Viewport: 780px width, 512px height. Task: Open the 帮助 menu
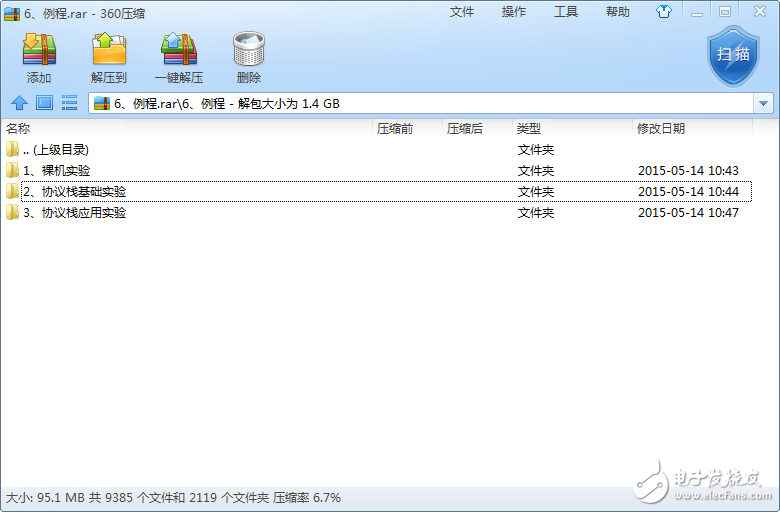coord(617,12)
